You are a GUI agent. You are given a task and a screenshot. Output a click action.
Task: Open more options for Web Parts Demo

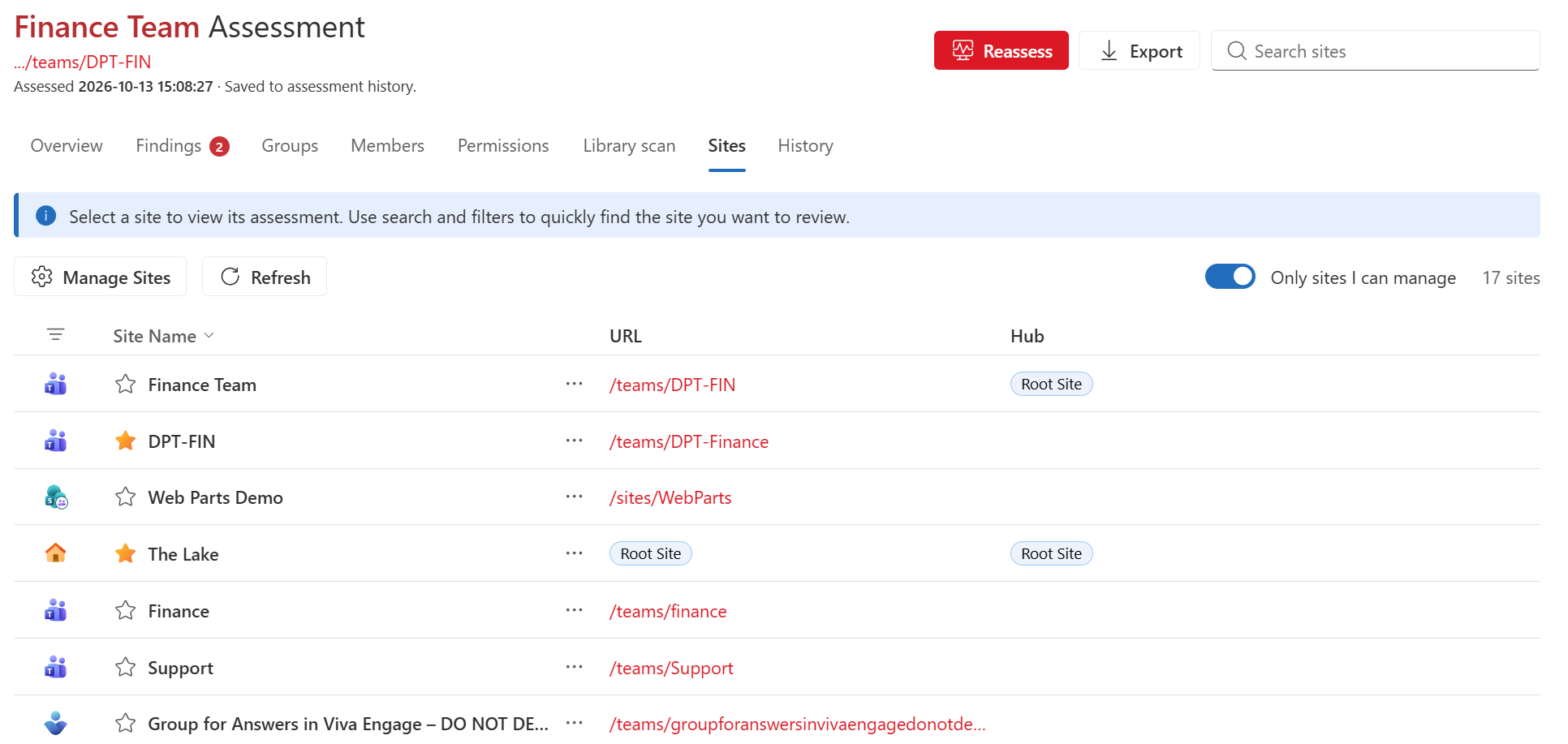pos(574,497)
